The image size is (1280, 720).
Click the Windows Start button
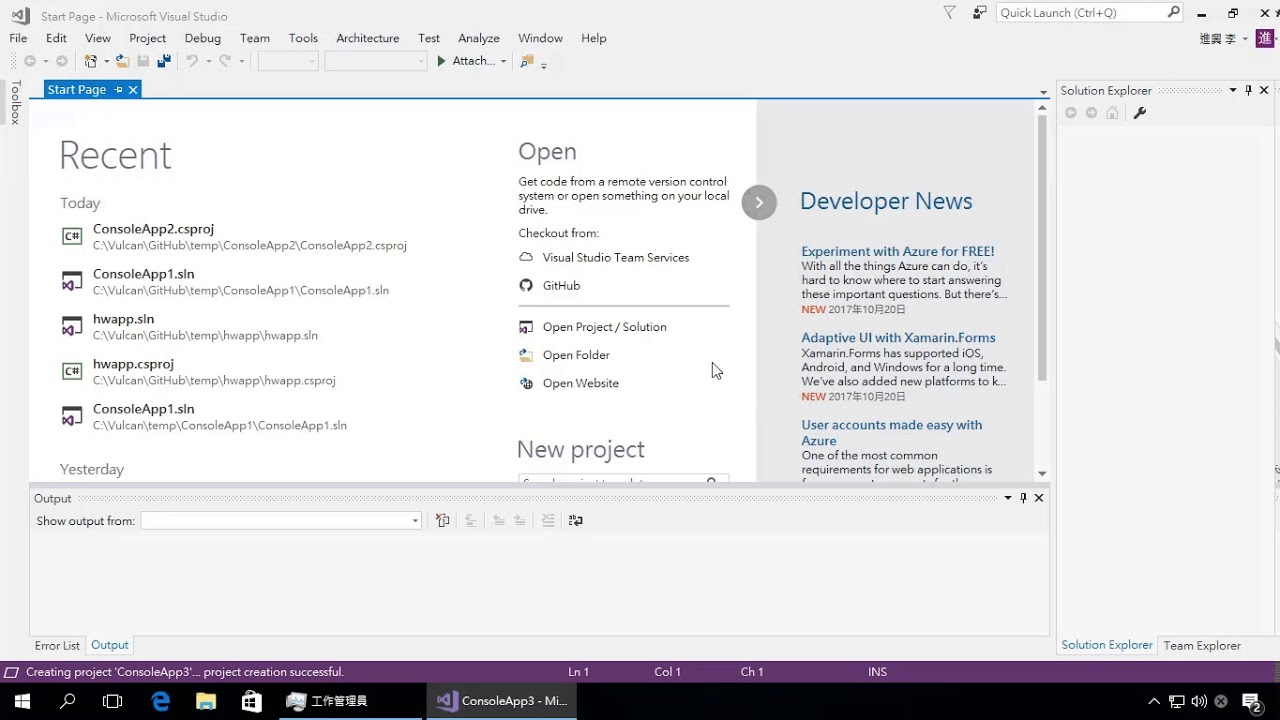click(22, 701)
